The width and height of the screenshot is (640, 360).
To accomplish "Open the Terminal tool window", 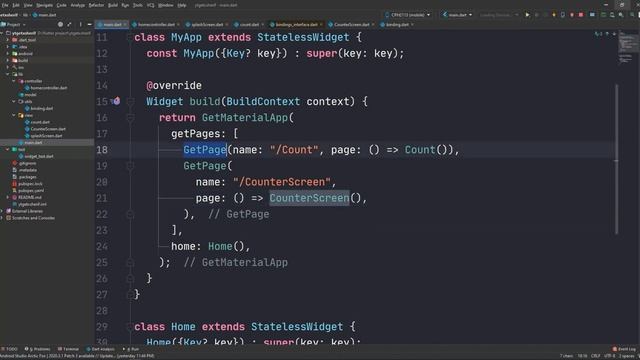I will (68, 349).
